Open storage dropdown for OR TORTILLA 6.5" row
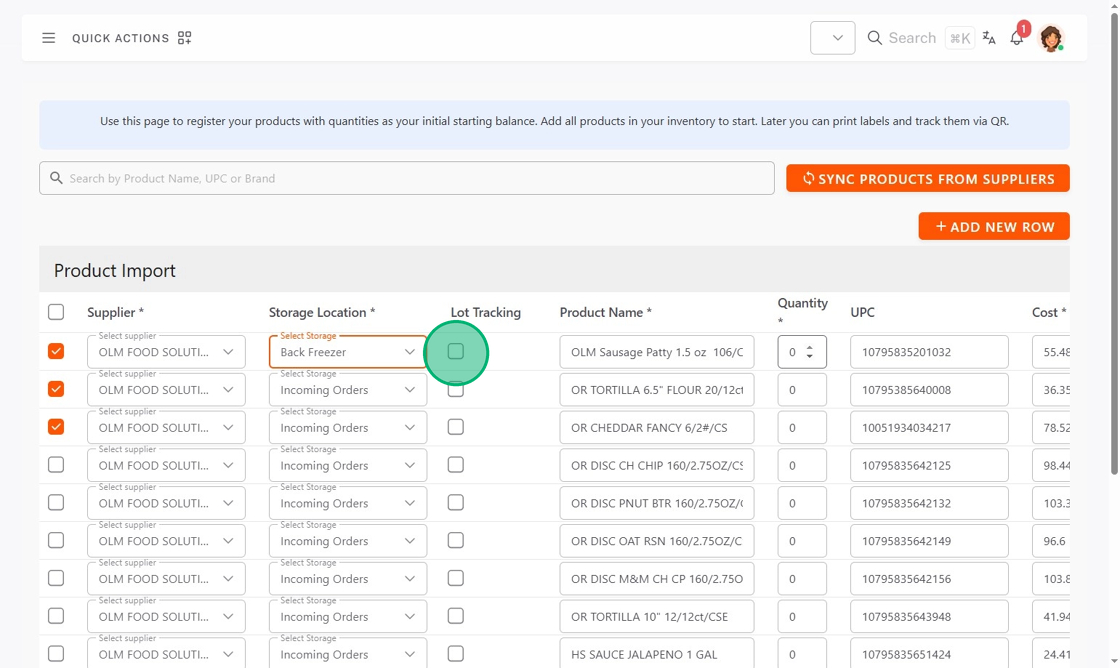 click(348, 389)
